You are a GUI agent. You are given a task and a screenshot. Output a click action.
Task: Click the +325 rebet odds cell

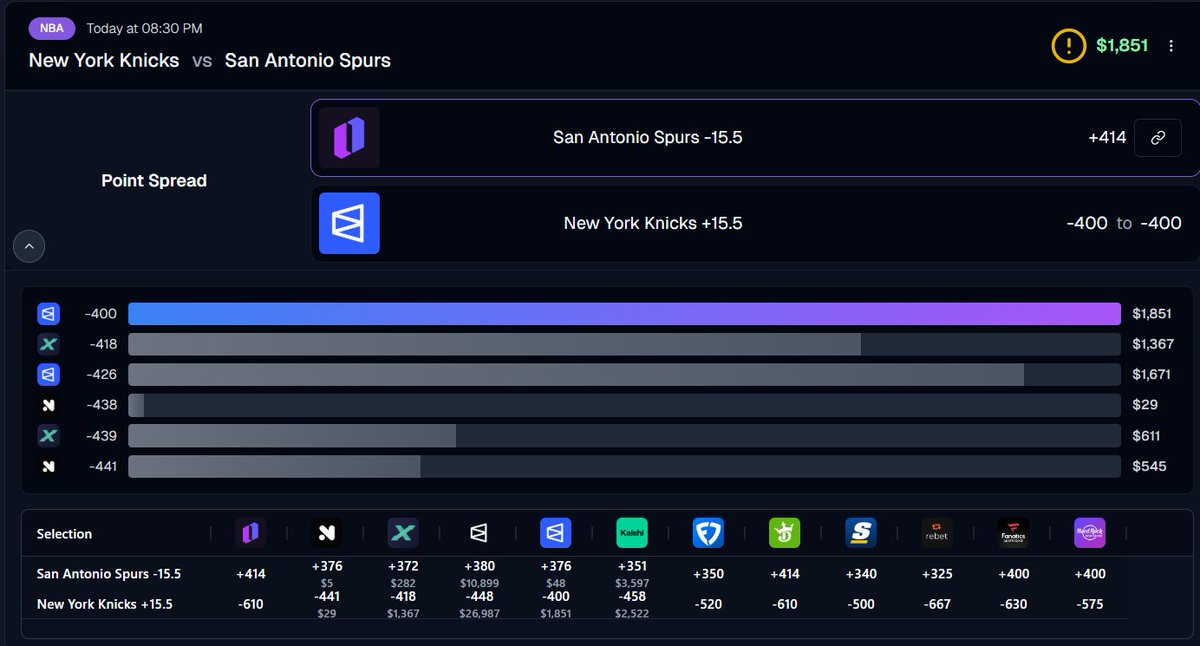937,575
